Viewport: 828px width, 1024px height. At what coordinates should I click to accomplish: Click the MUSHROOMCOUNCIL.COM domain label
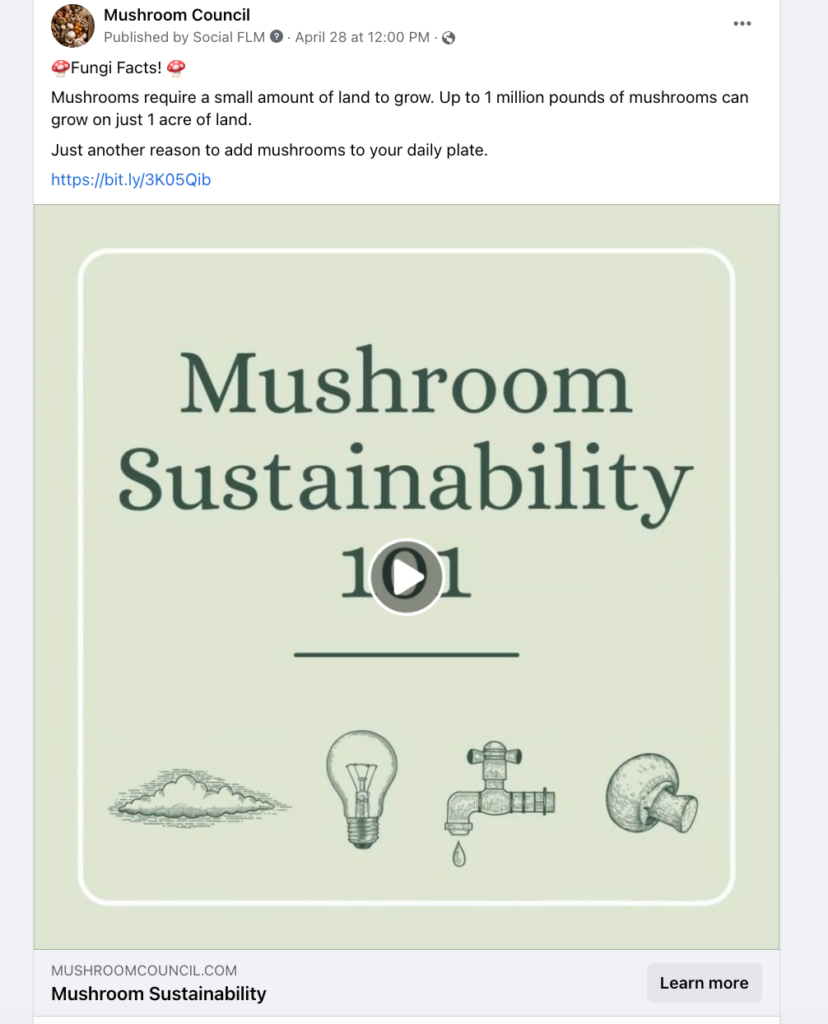click(144, 970)
